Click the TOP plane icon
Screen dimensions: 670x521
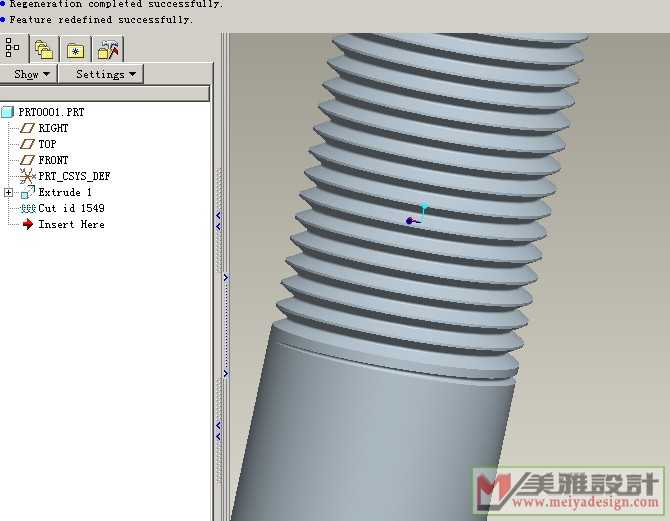pyautogui.click(x=27, y=144)
